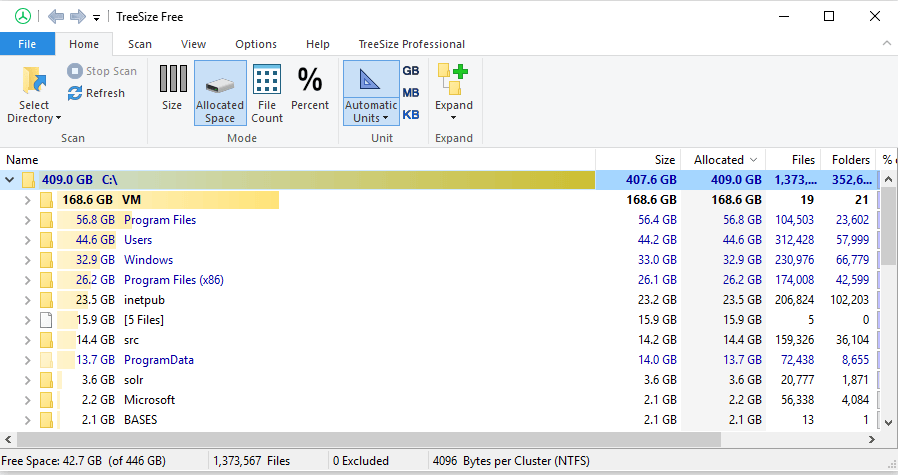Screen dimensions: 898x475
Task: Click the horizontal scrollbar right arrow
Action: click(872, 439)
